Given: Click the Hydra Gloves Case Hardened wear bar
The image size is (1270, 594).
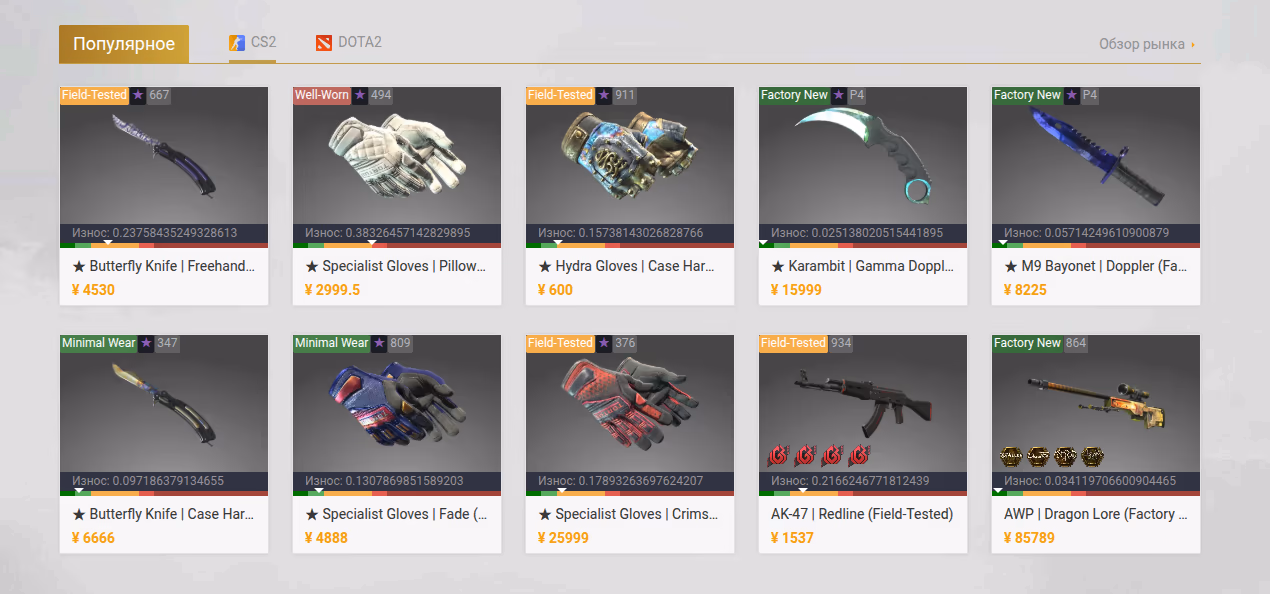Looking at the screenshot, I should 630,244.
